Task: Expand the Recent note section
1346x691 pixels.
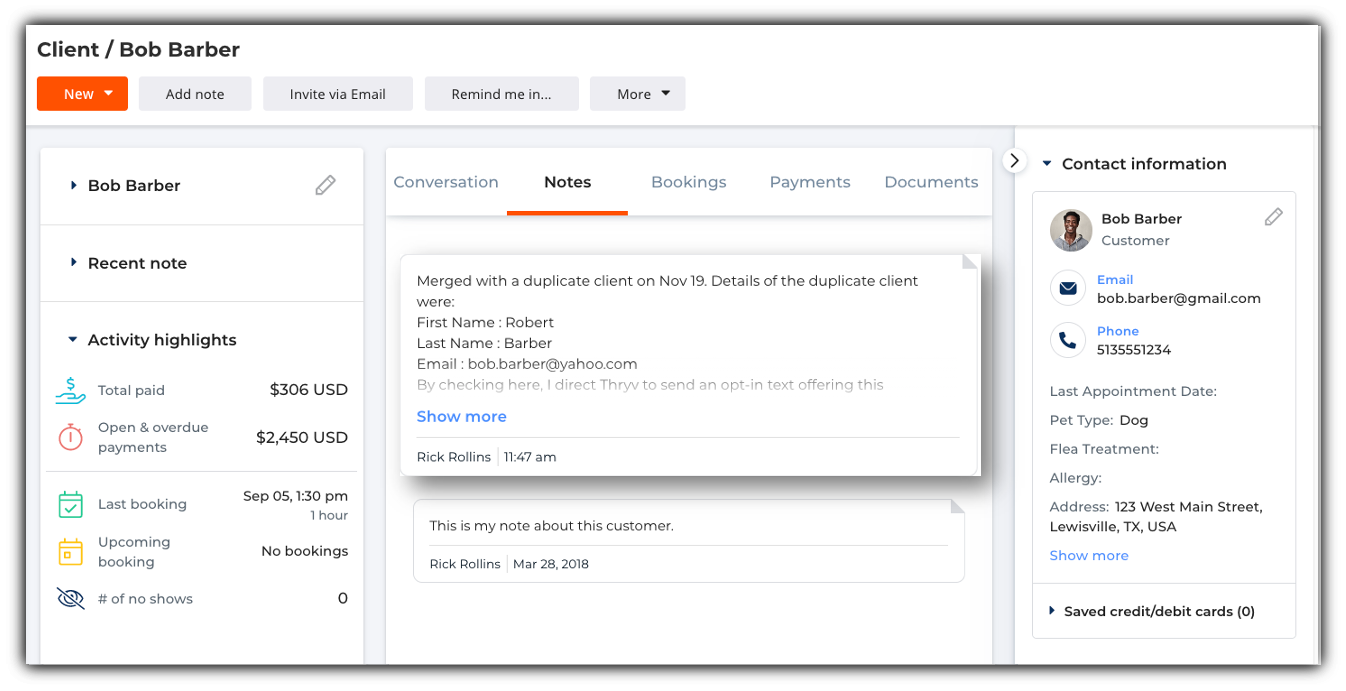Action: 74,263
